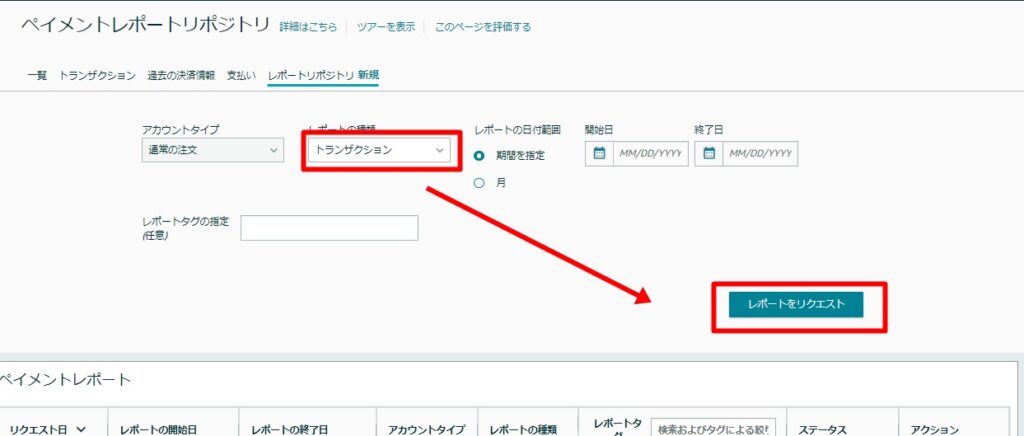Focus the end date MM/DD/YYYY field
The width and height of the screenshot is (1024, 436).
(759, 154)
